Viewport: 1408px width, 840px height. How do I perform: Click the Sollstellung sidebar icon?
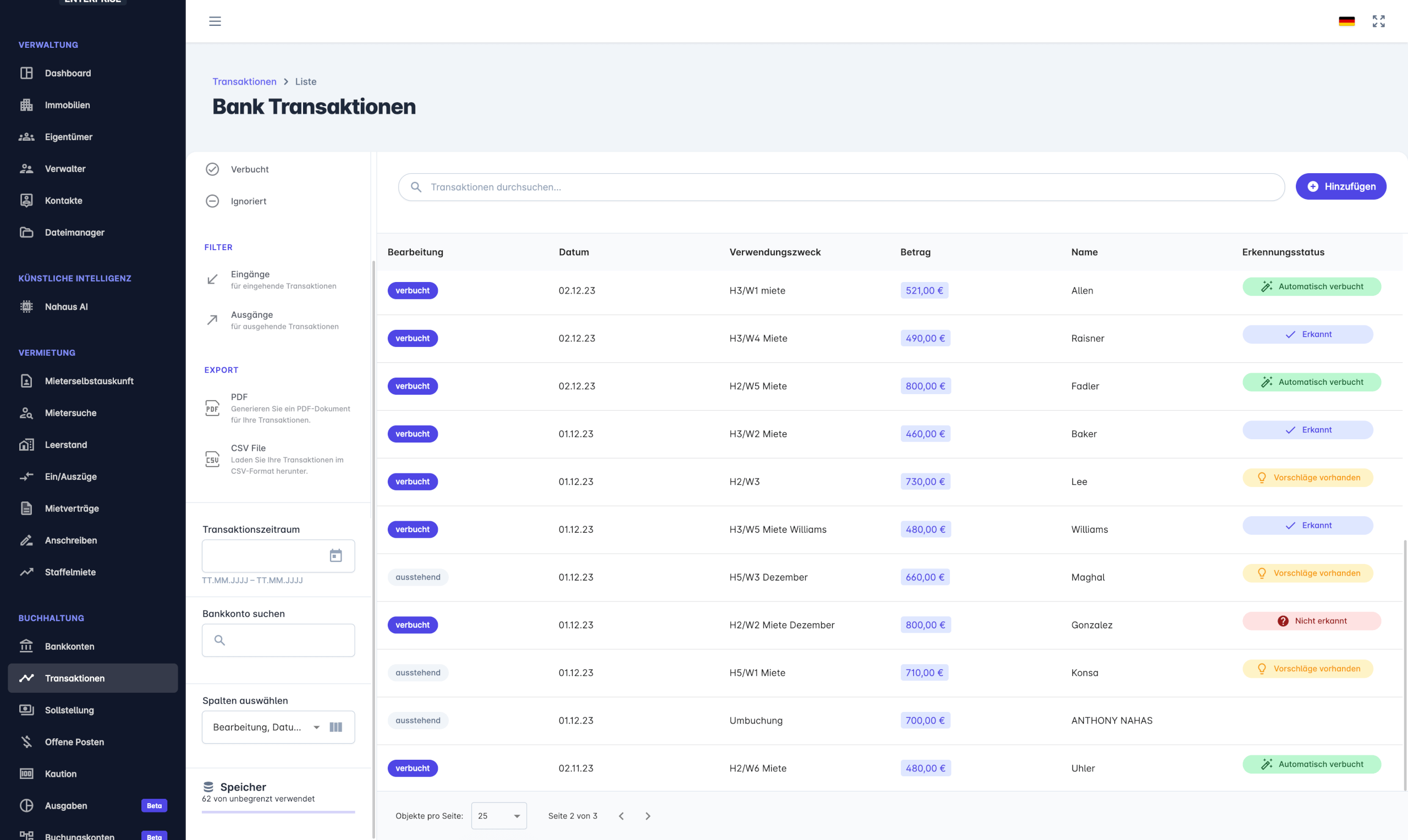[26, 710]
